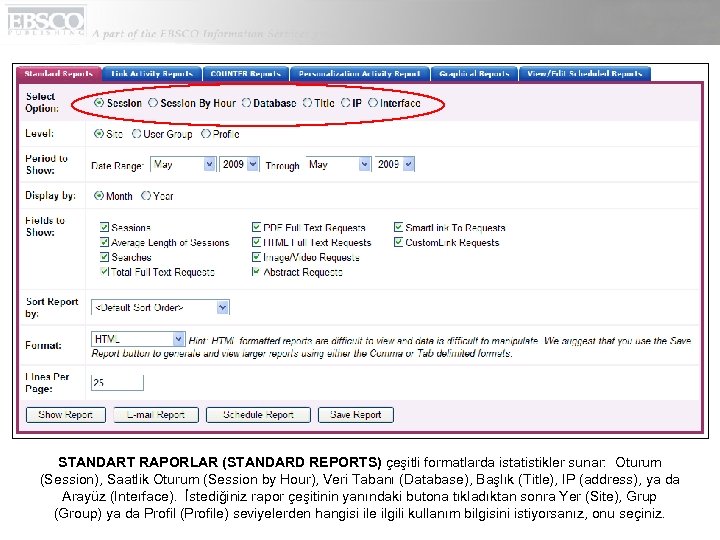Set level to Profile
720x540 pixels.
tap(206, 134)
